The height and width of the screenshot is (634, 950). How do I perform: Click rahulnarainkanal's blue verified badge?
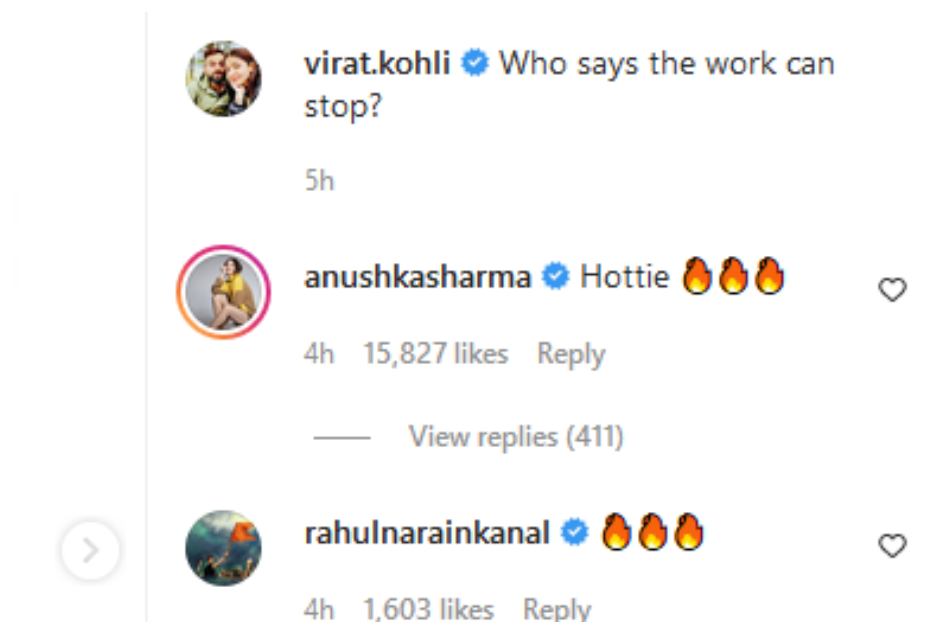[x=575, y=534]
